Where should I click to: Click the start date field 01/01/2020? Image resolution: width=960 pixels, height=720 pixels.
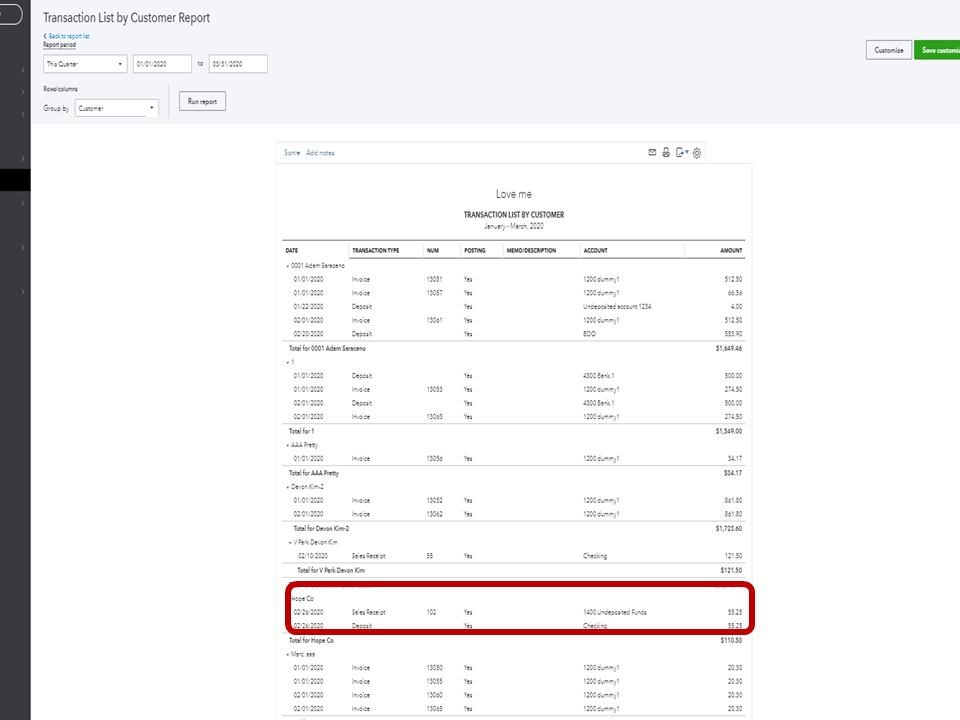coord(162,64)
